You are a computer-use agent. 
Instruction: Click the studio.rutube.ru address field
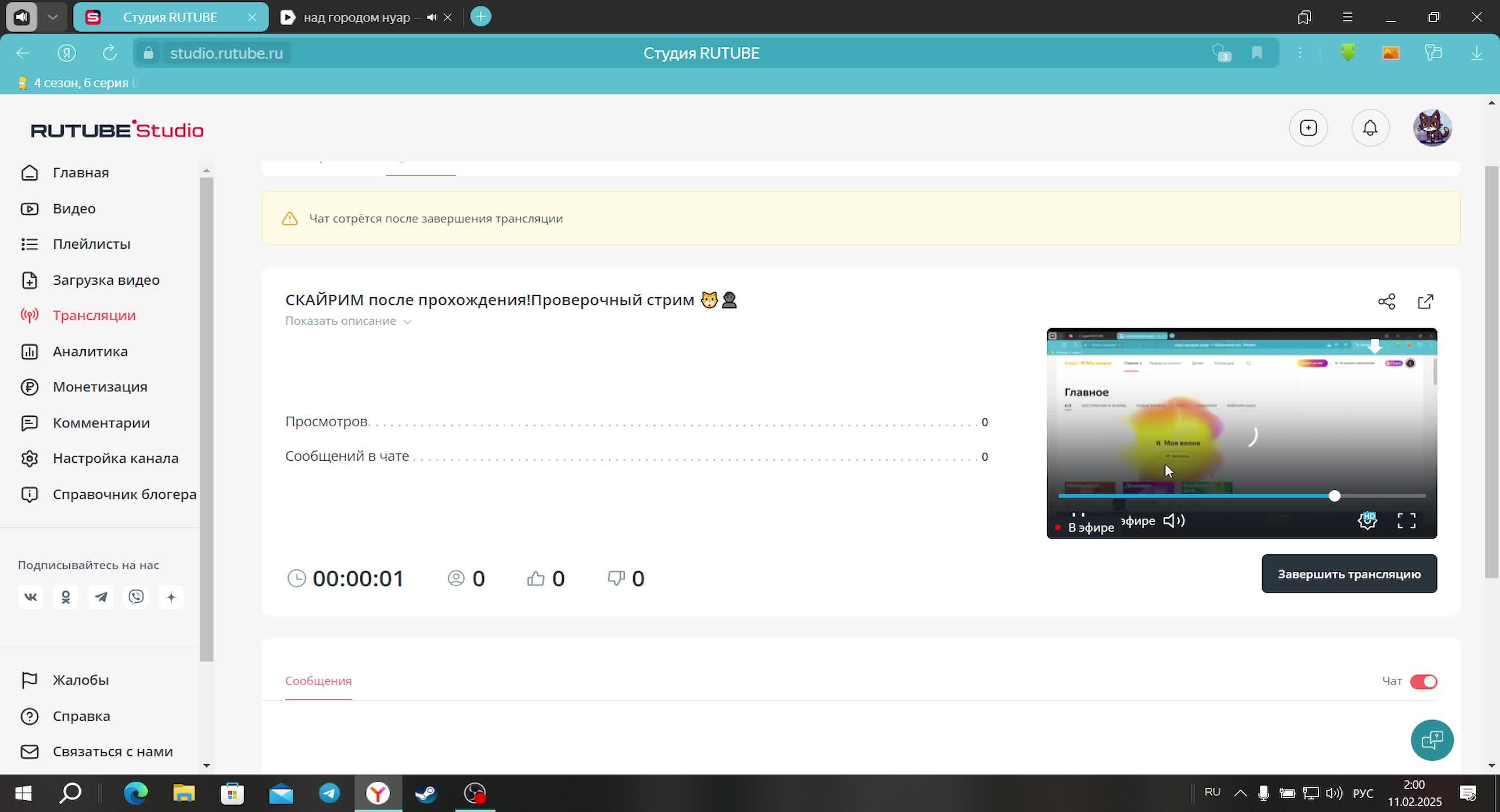pyautogui.click(x=227, y=54)
